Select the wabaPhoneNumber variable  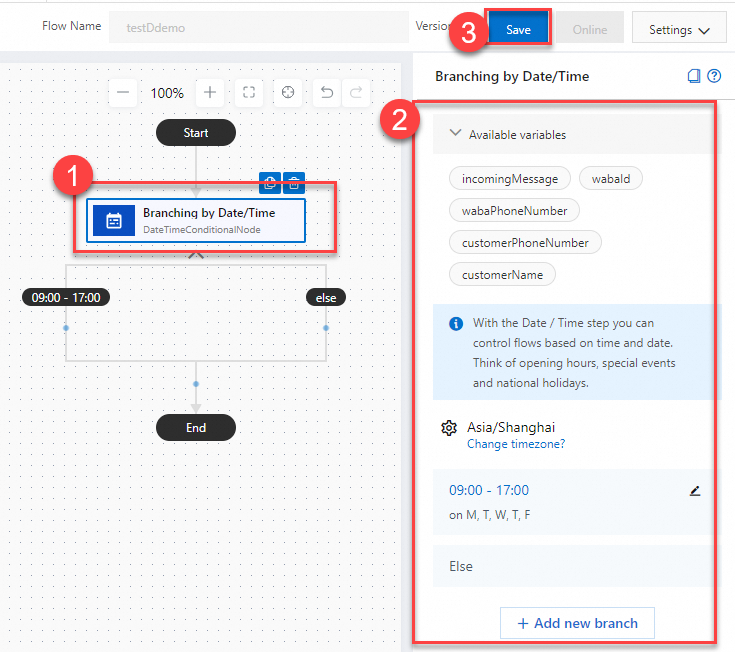pos(514,210)
